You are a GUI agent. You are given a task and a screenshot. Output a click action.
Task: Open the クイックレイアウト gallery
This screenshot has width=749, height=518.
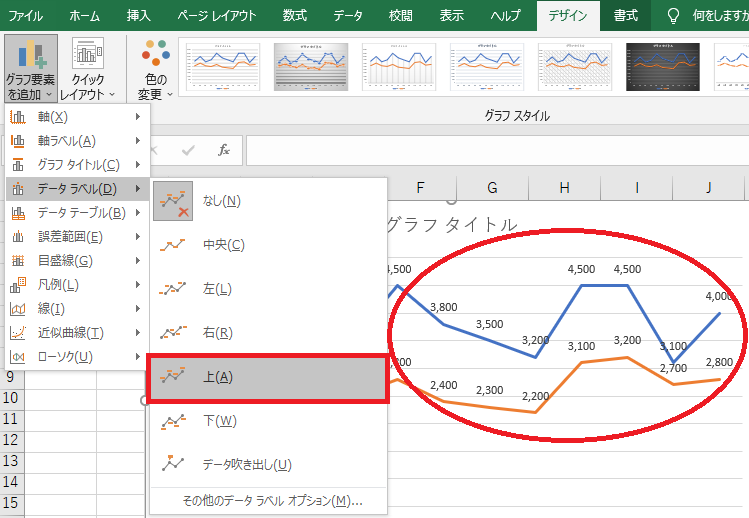click(x=88, y=68)
